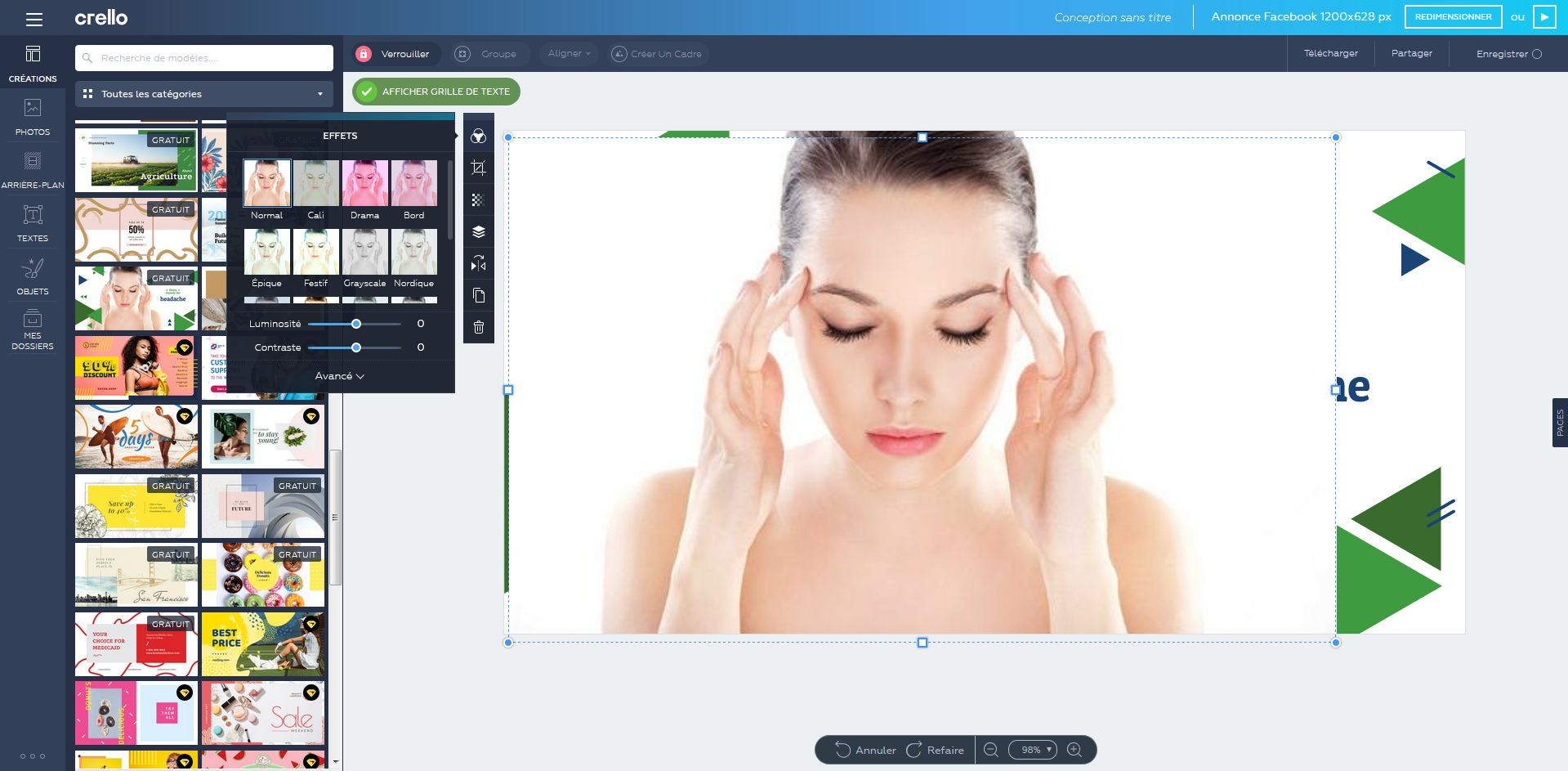This screenshot has width=1568, height=771.
Task: Expand the Toutes les catégories dropdown
Action: coord(204,94)
